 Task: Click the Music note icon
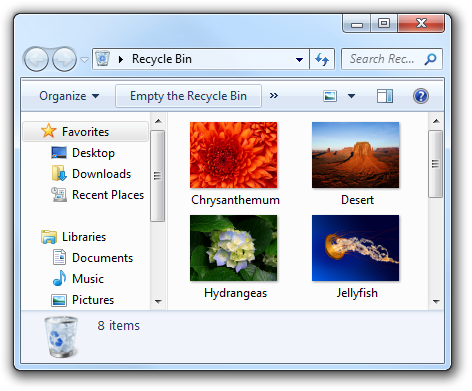point(59,278)
